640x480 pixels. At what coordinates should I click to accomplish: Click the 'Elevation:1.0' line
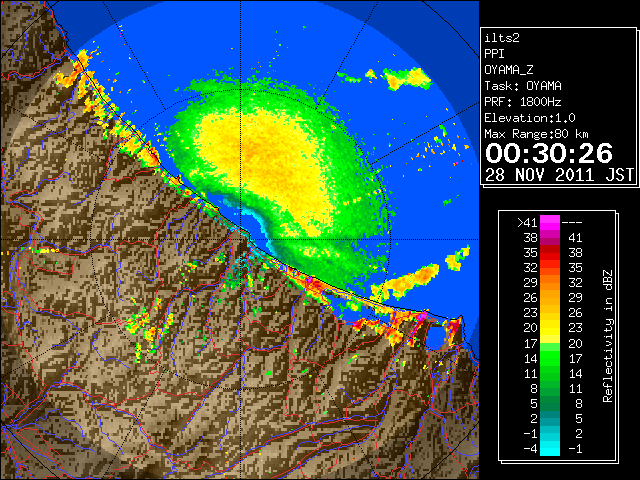point(530,118)
